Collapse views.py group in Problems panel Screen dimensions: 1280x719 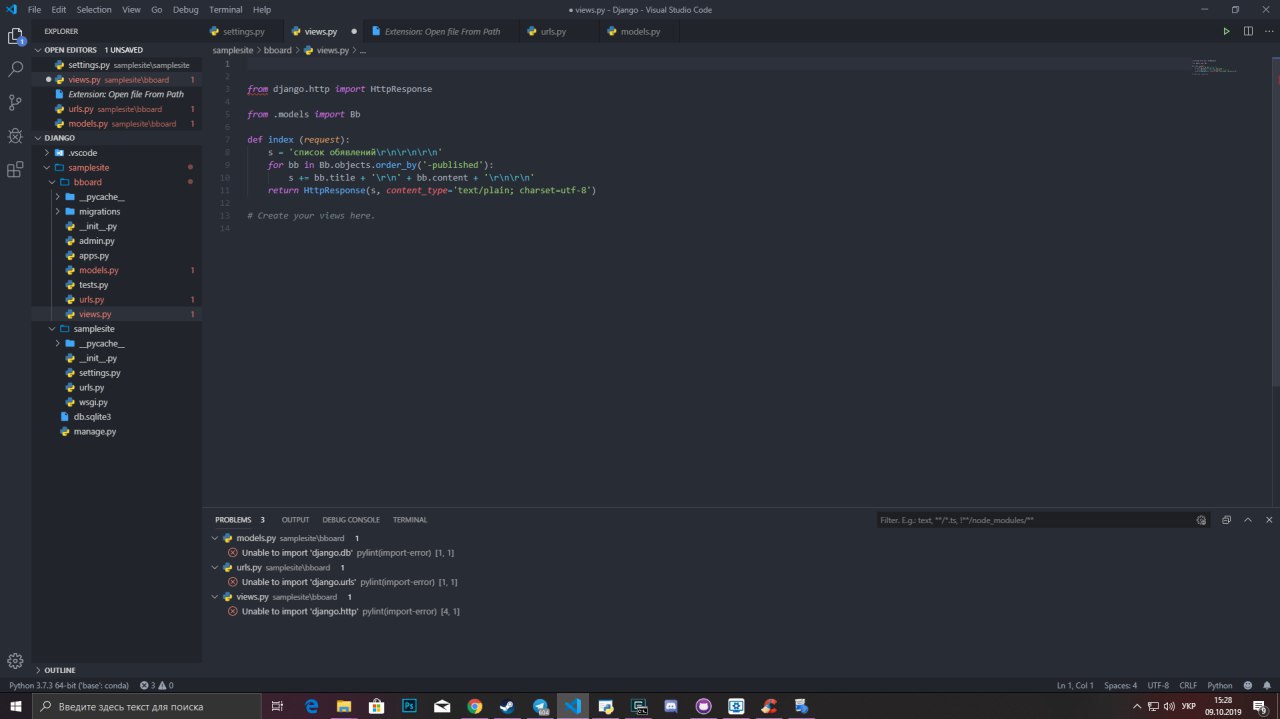[x=214, y=597]
